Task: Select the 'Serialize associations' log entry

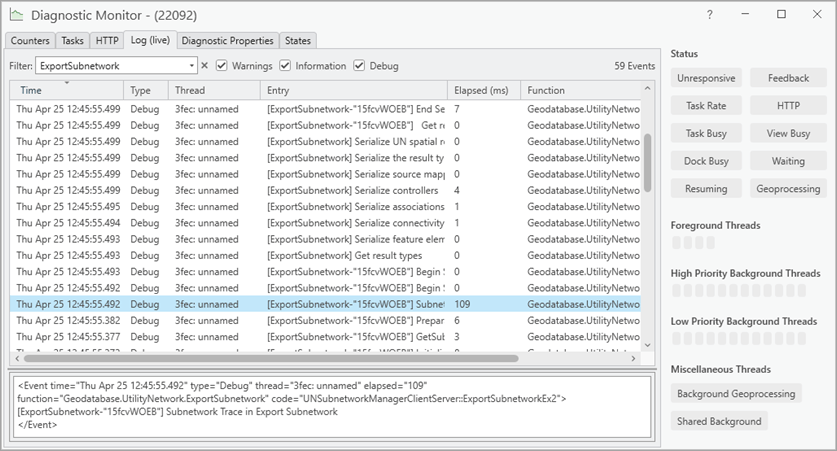Action: pos(325,207)
